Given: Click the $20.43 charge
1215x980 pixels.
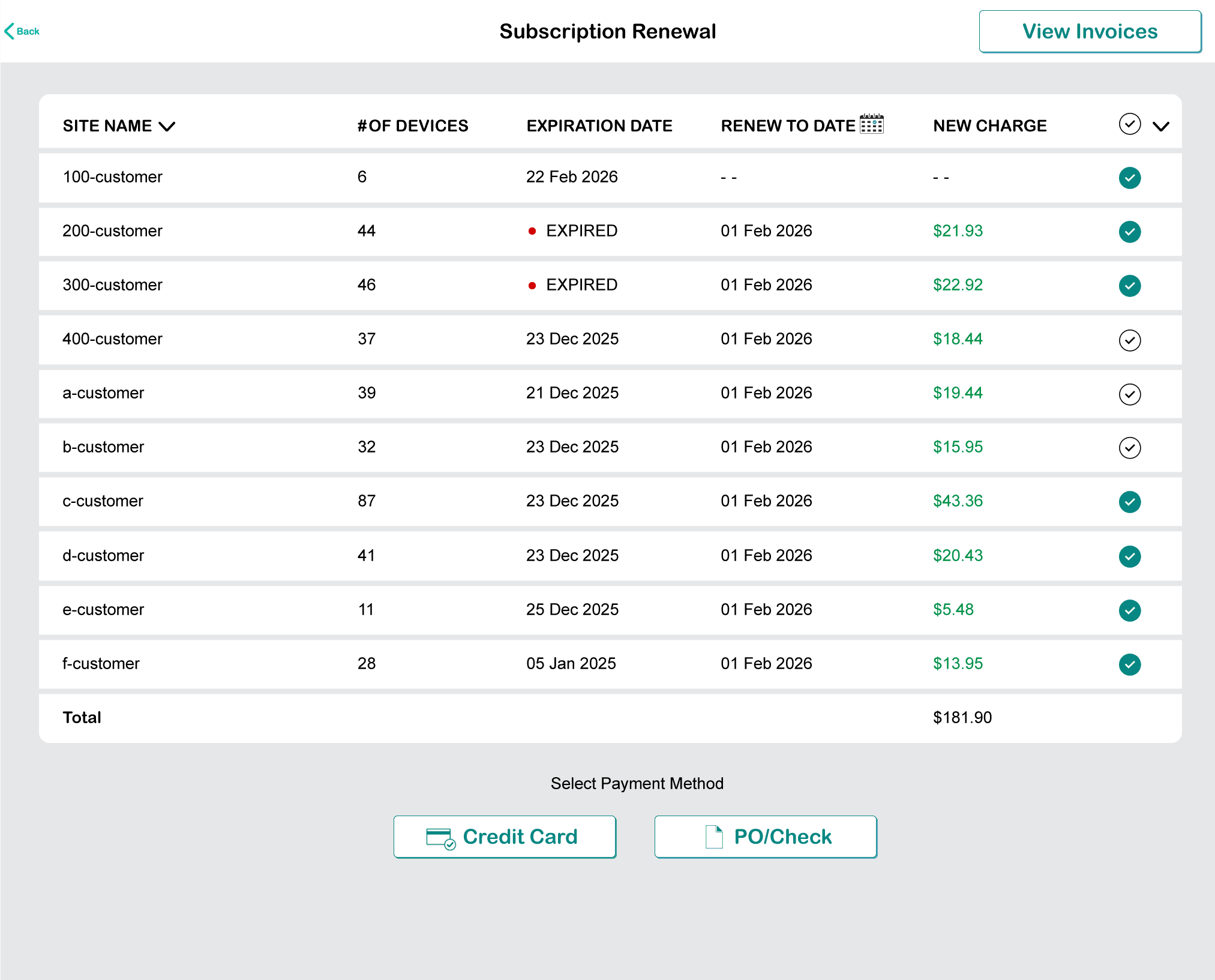Looking at the screenshot, I should [x=958, y=556].
